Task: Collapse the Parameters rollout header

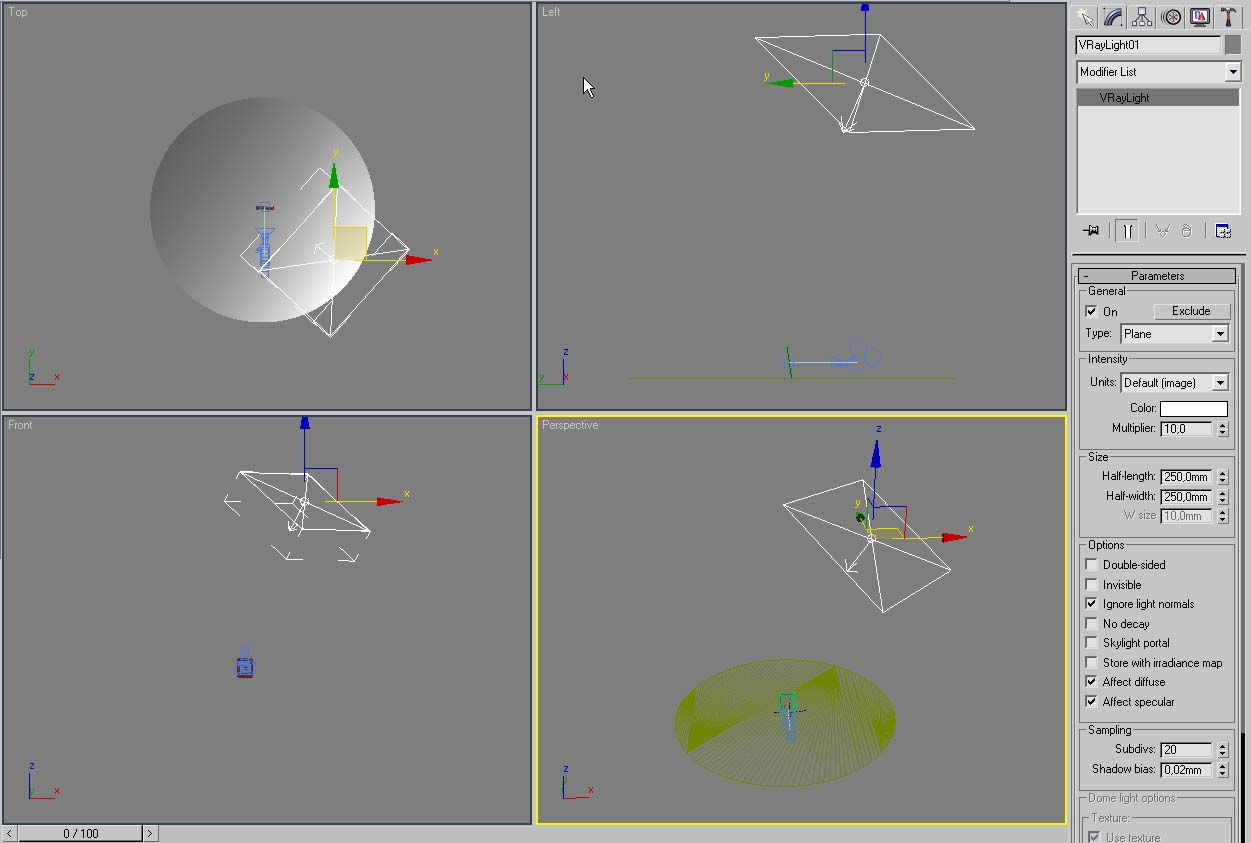Action: coord(1157,276)
